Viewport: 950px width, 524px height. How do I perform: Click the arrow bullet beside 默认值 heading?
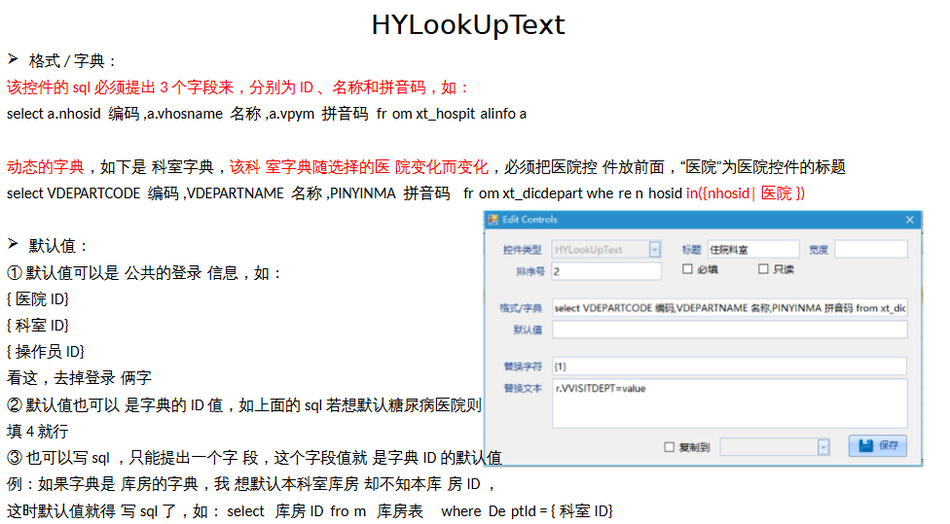coord(13,245)
